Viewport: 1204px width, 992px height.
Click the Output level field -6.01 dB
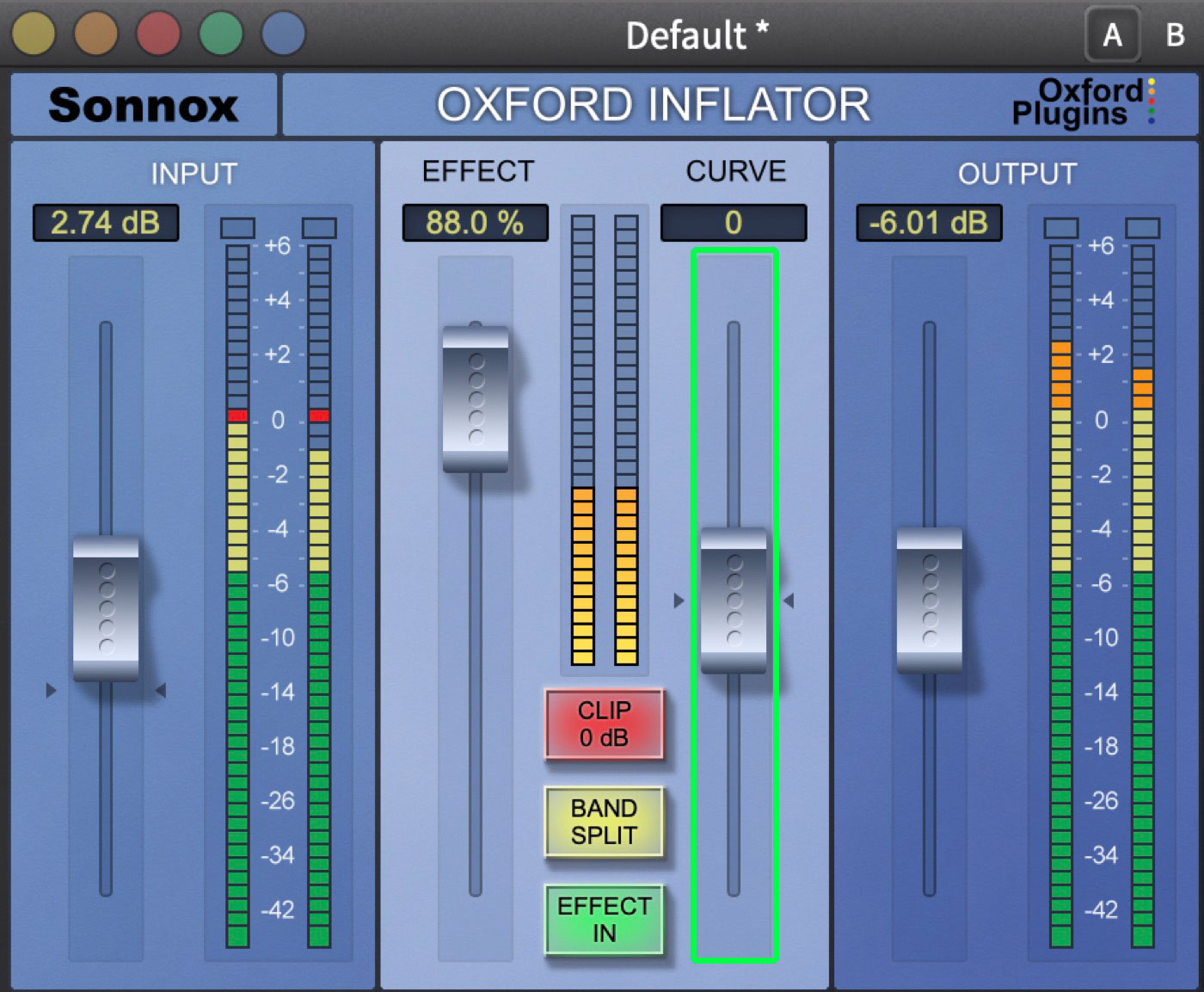point(929,223)
